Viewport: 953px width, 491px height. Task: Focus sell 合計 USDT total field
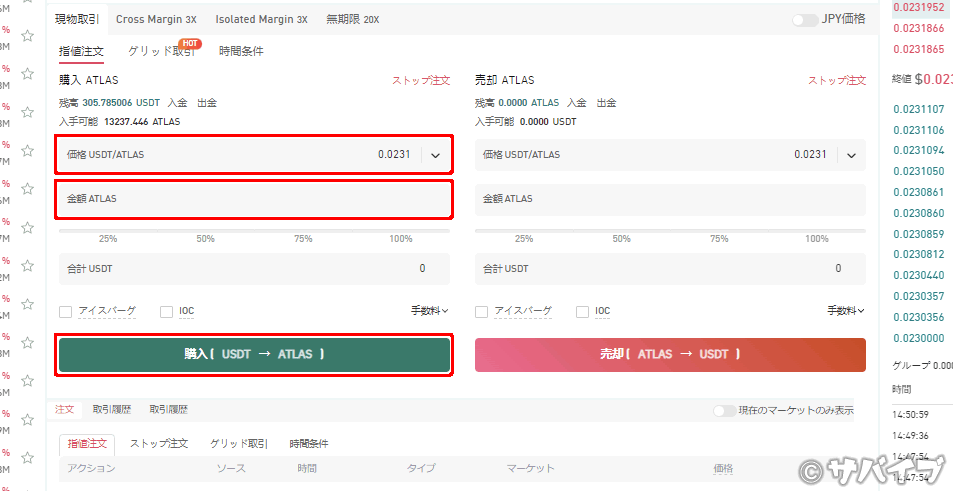point(670,269)
